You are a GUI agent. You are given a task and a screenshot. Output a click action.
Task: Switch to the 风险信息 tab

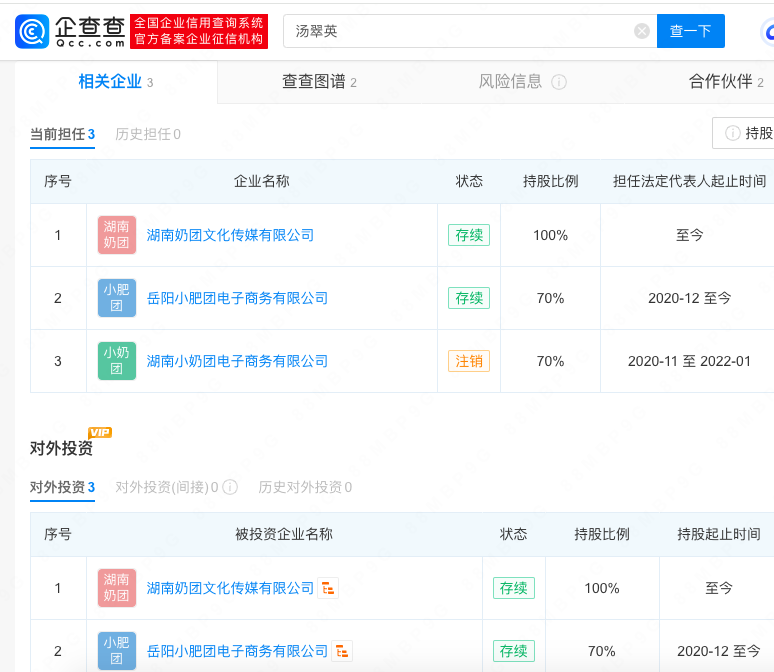tap(522, 82)
